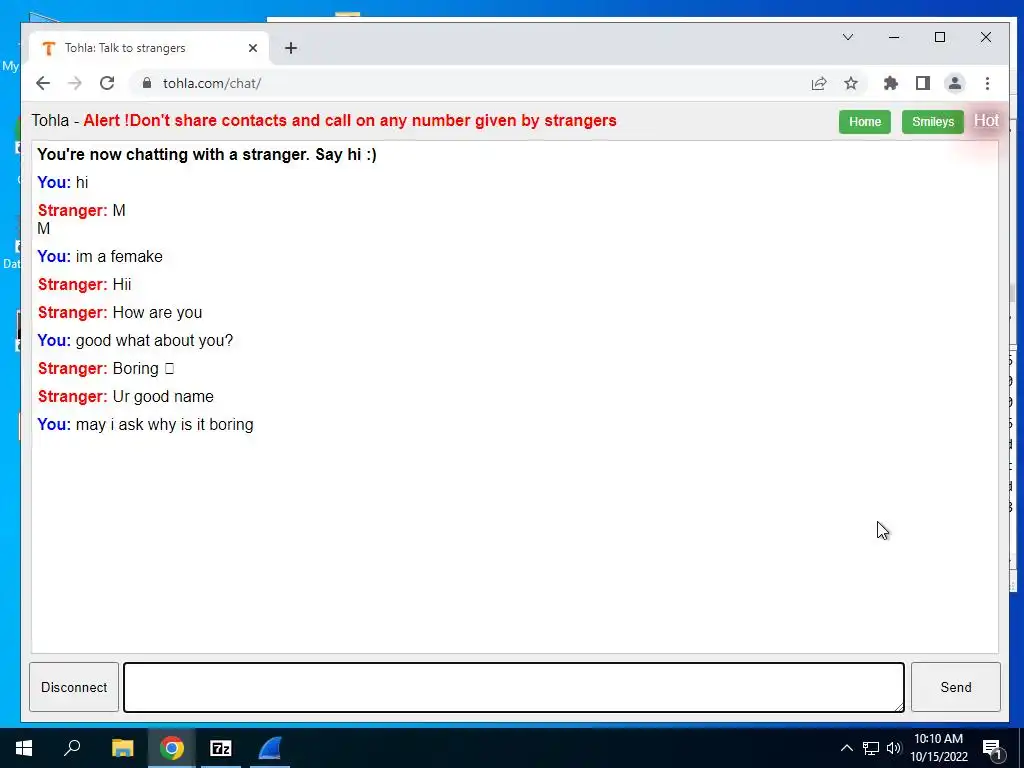
Task: Toggle the Chrome side panel icon
Action: tap(922, 83)
